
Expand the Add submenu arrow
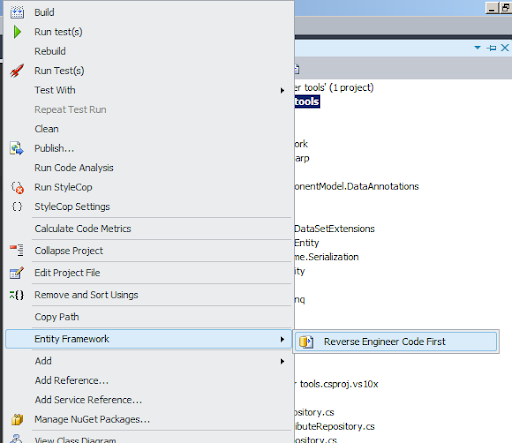[282, 361]
